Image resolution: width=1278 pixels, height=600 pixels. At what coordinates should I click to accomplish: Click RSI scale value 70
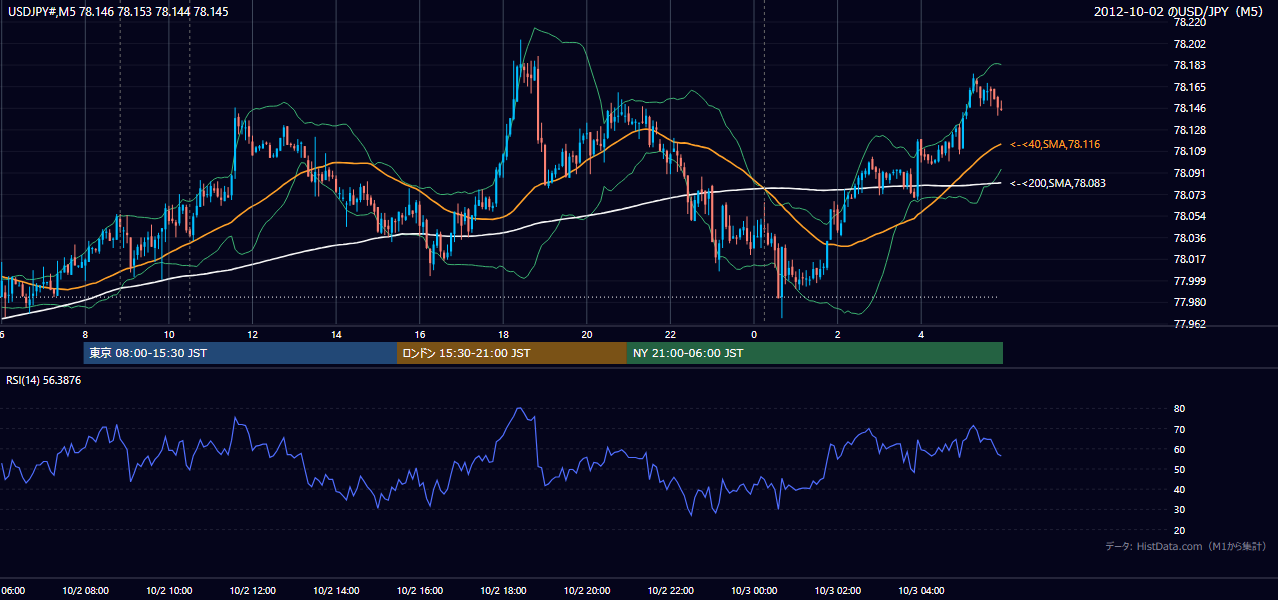pyautogui.click(x=1179, y=429)
